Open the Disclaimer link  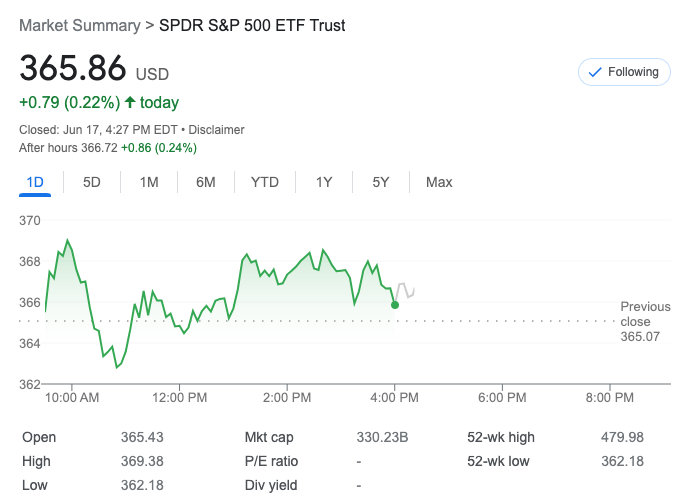coord(216,130)
